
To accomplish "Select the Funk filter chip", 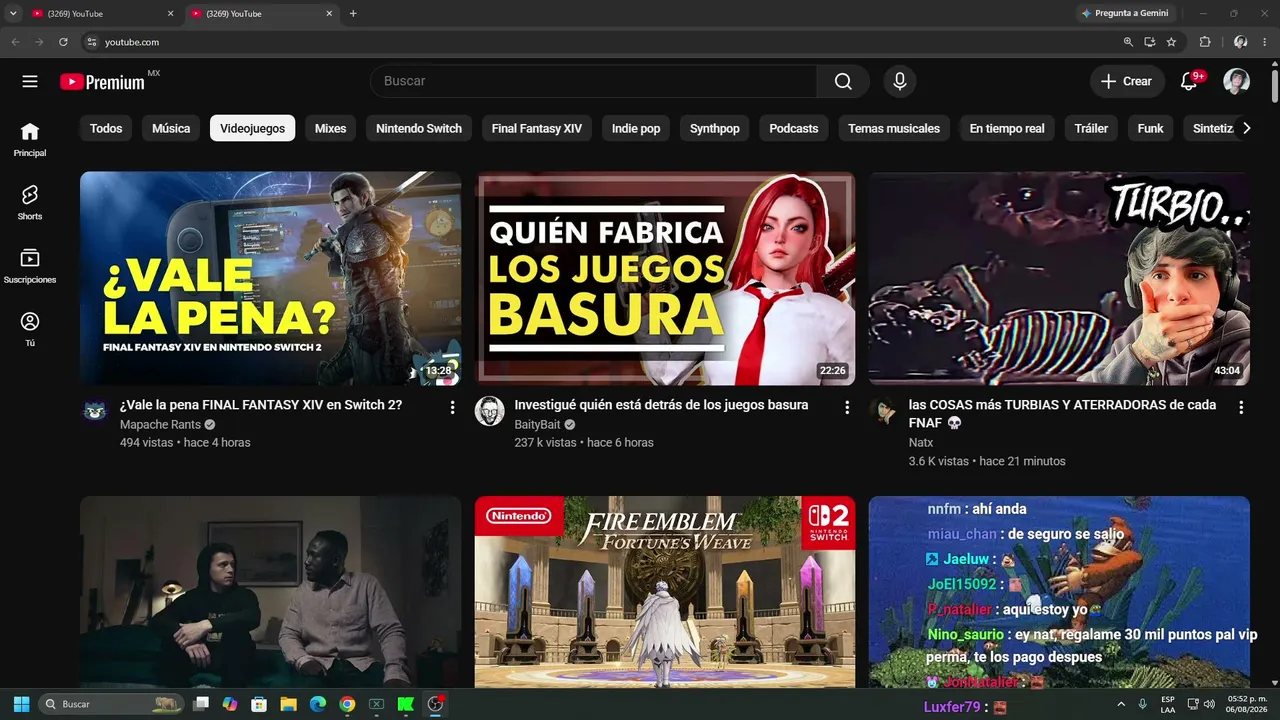I will pyautogui.click(x=1150, y=128).
